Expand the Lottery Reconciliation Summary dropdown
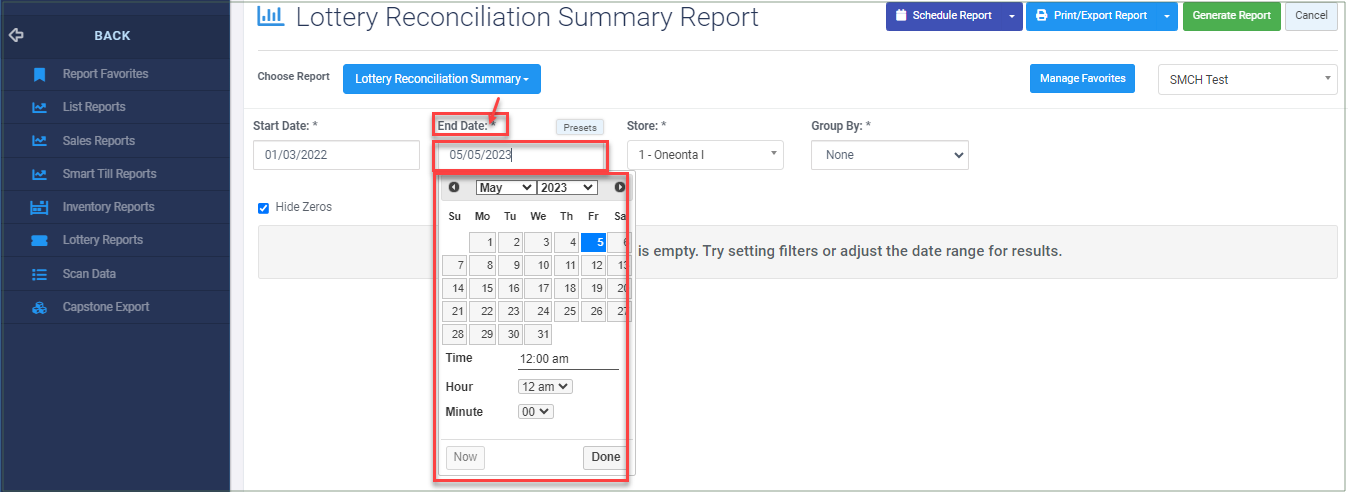Image resolution: width=1348 pixels, height=492 pixels. pyautogui.click(x=442, y=79)
